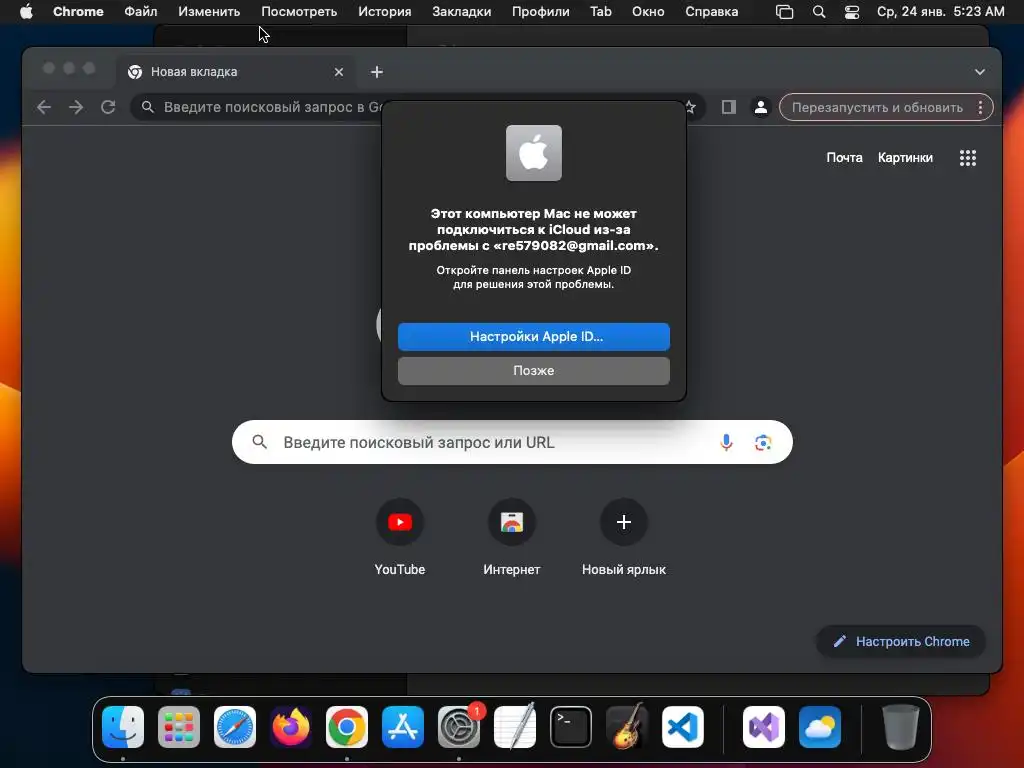1024x768 pixels.
Task: Open the Google apps grid
Action: point(967,157)
